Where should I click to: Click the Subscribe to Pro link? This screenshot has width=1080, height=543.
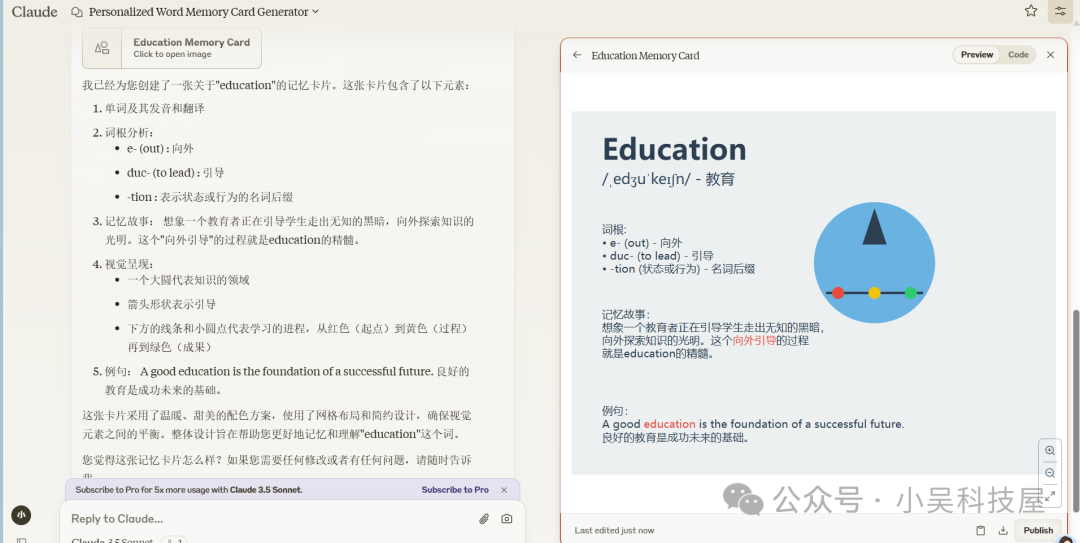click(455, 490)
